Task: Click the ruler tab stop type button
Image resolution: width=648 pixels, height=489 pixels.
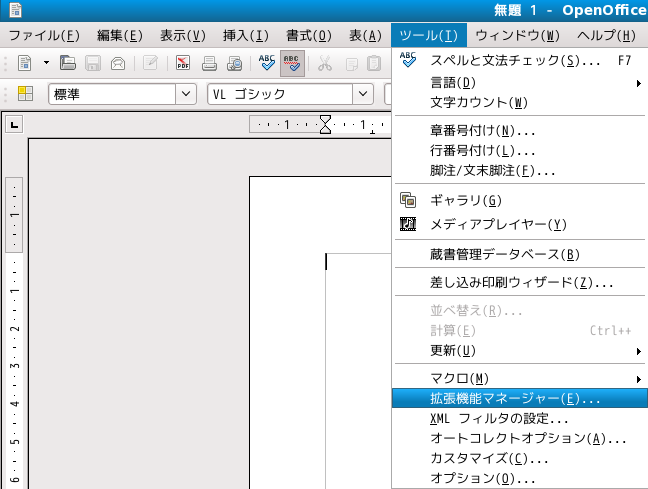Action: [14, 124]
